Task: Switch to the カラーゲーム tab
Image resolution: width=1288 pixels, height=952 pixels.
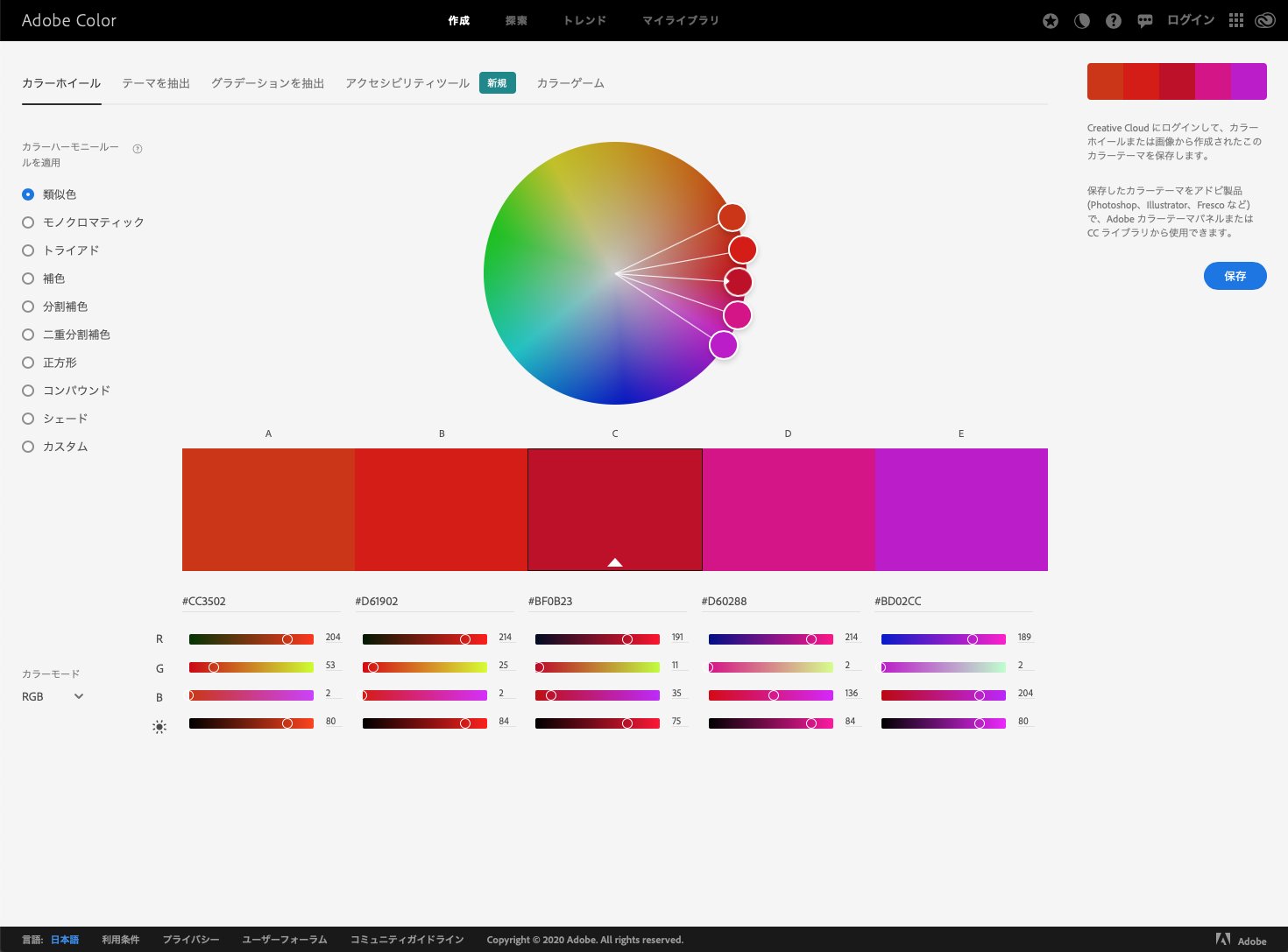Action: pos(570,83)
